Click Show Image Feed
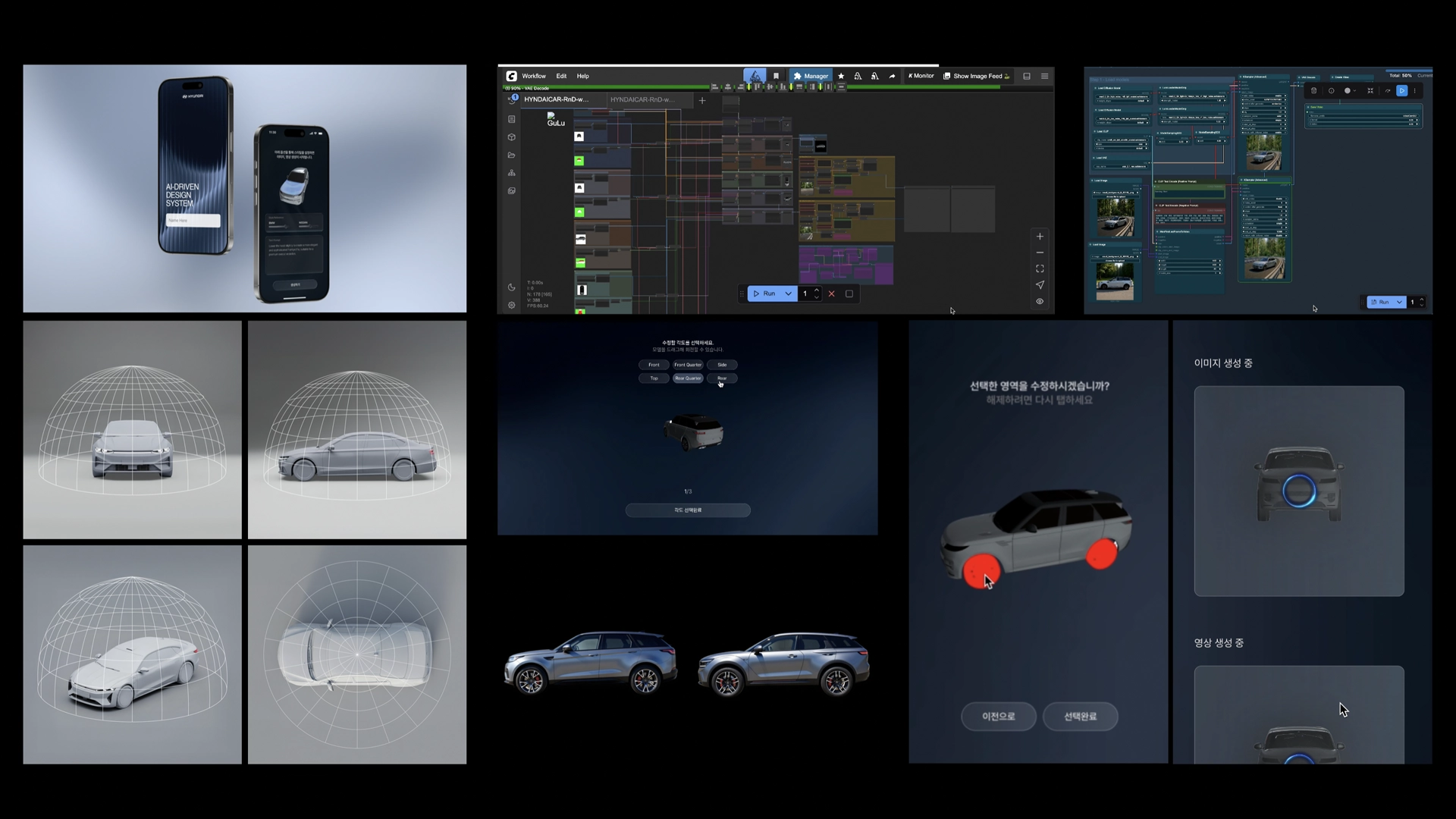Viewport: 1456px width, 819px height. [977, 76]
